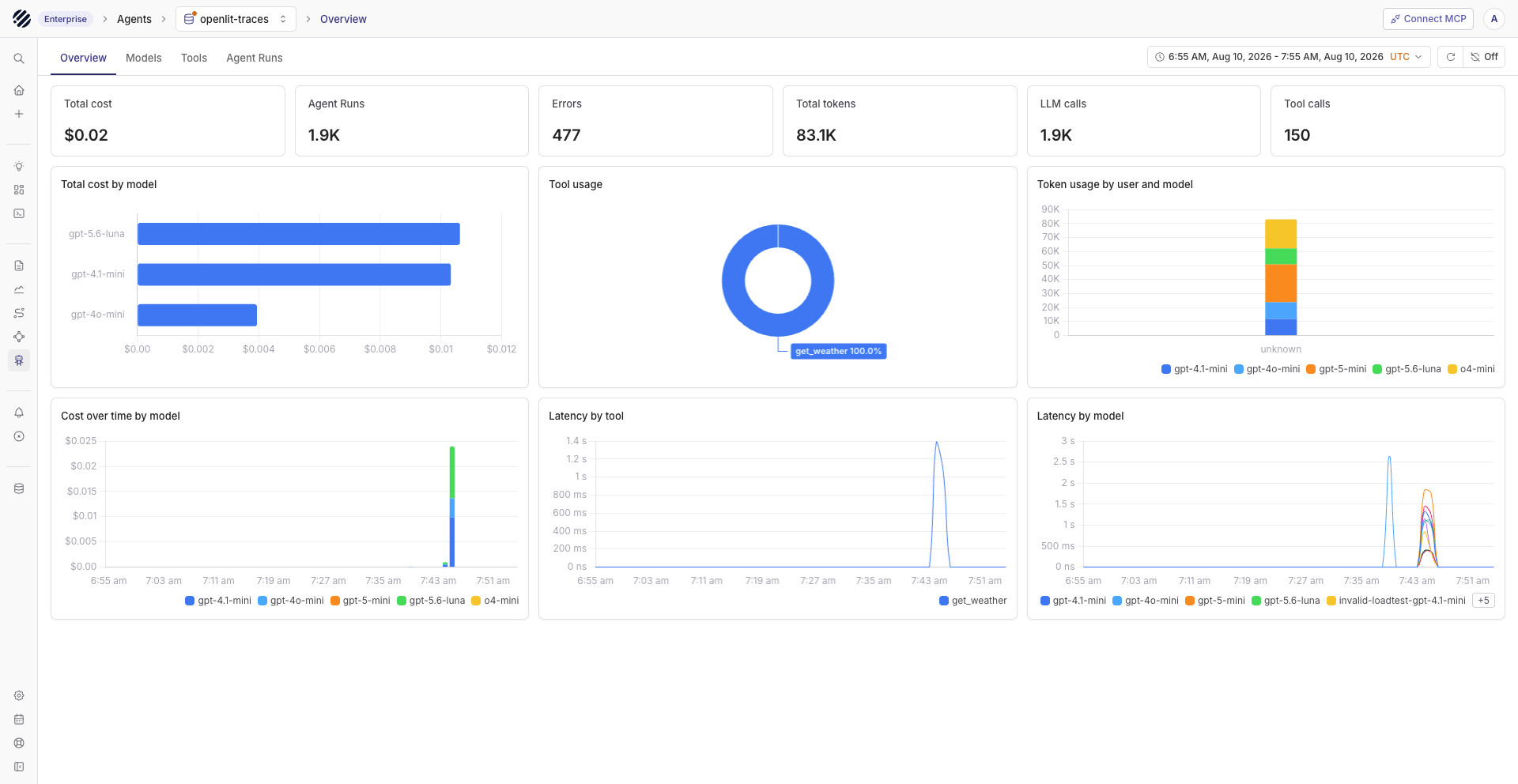
Task: Open the lifebuoy help icon in the sidebar
Action: (19, 743)
